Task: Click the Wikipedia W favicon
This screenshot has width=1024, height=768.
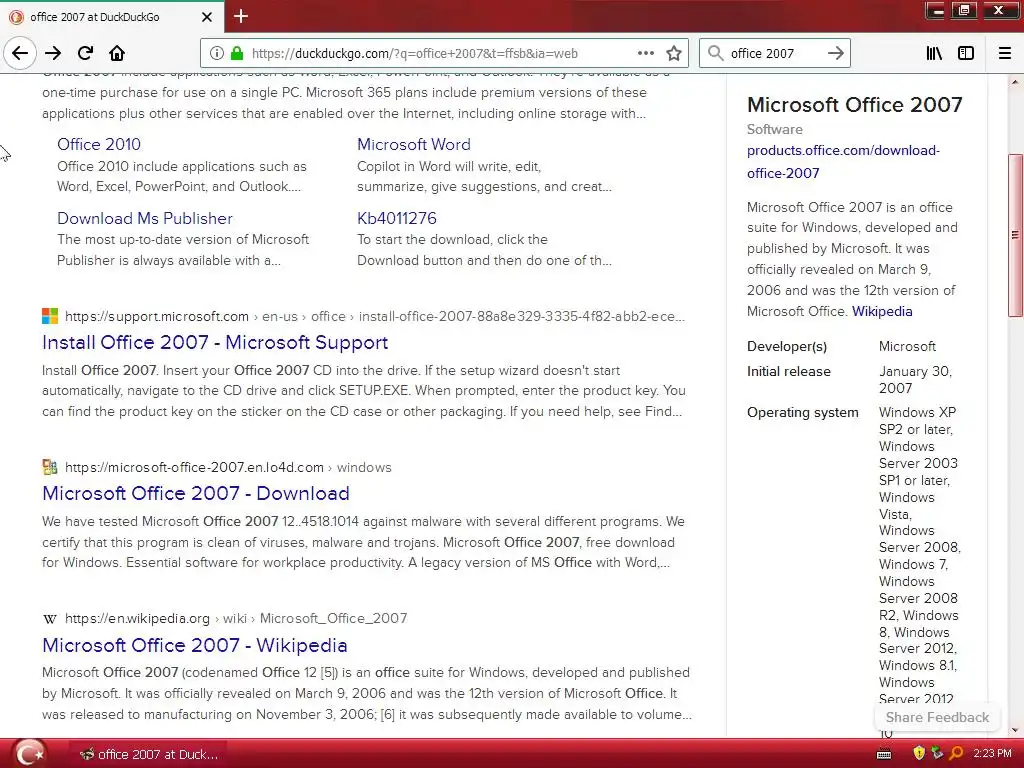Action: click(x=50, y=618)
